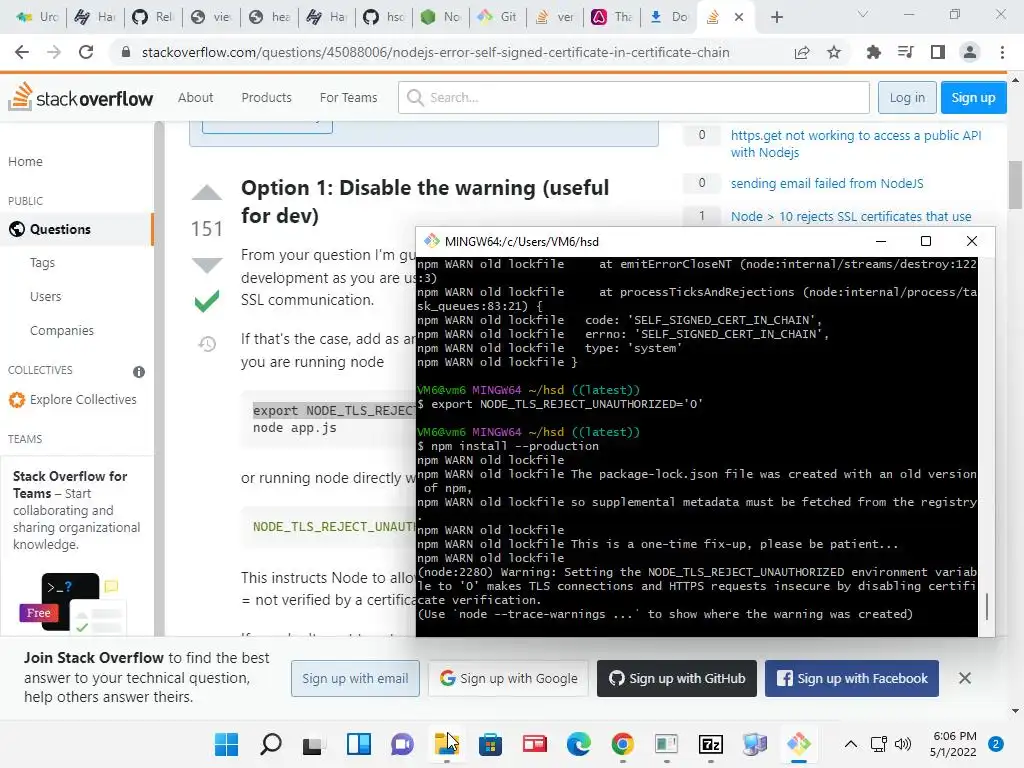The width and height of the screenshot is (1024, 768).
Task: Open the Widgets taskbar icon
Action: (359, 744)
